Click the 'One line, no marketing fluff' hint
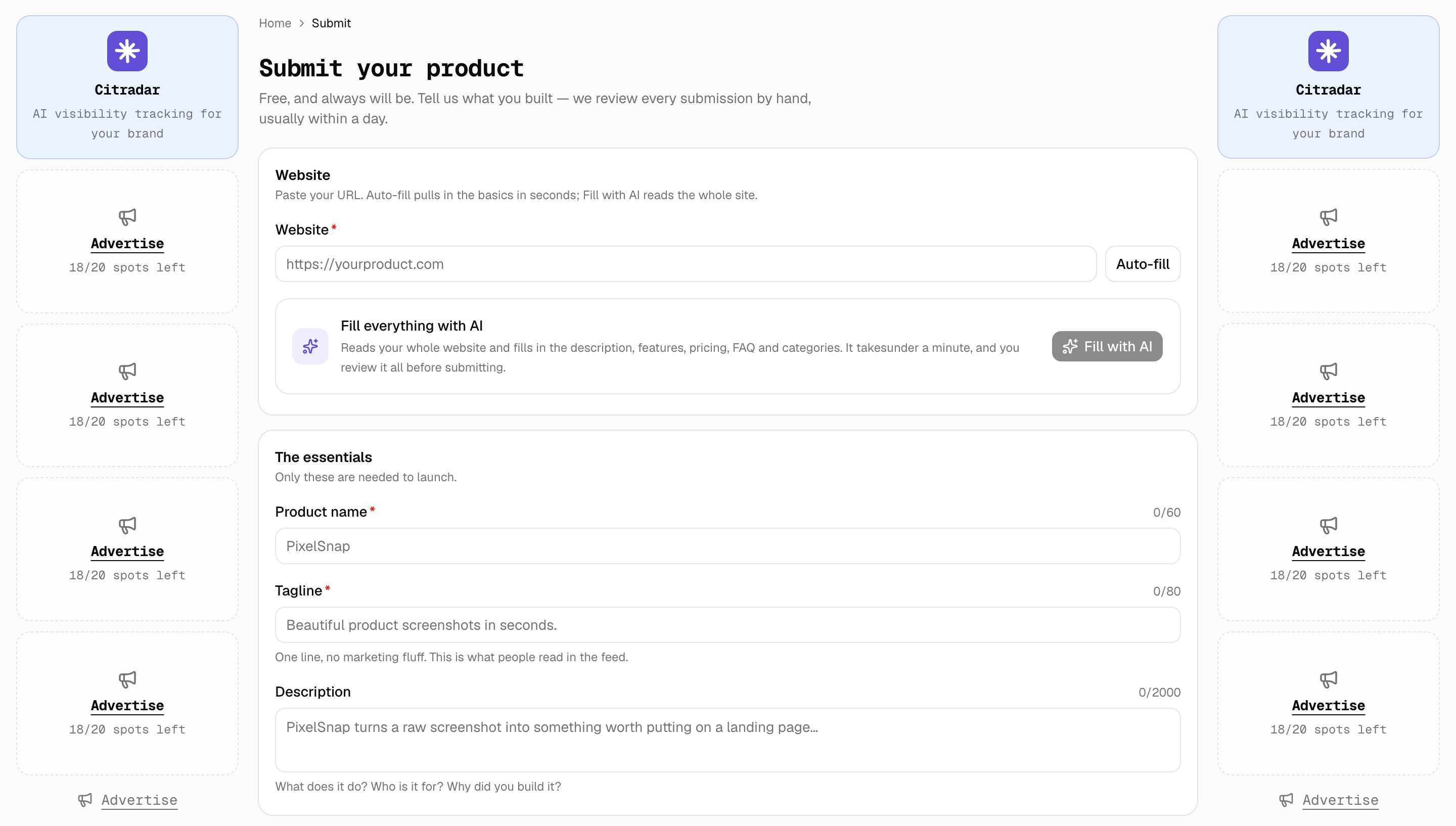 point(451,657)
